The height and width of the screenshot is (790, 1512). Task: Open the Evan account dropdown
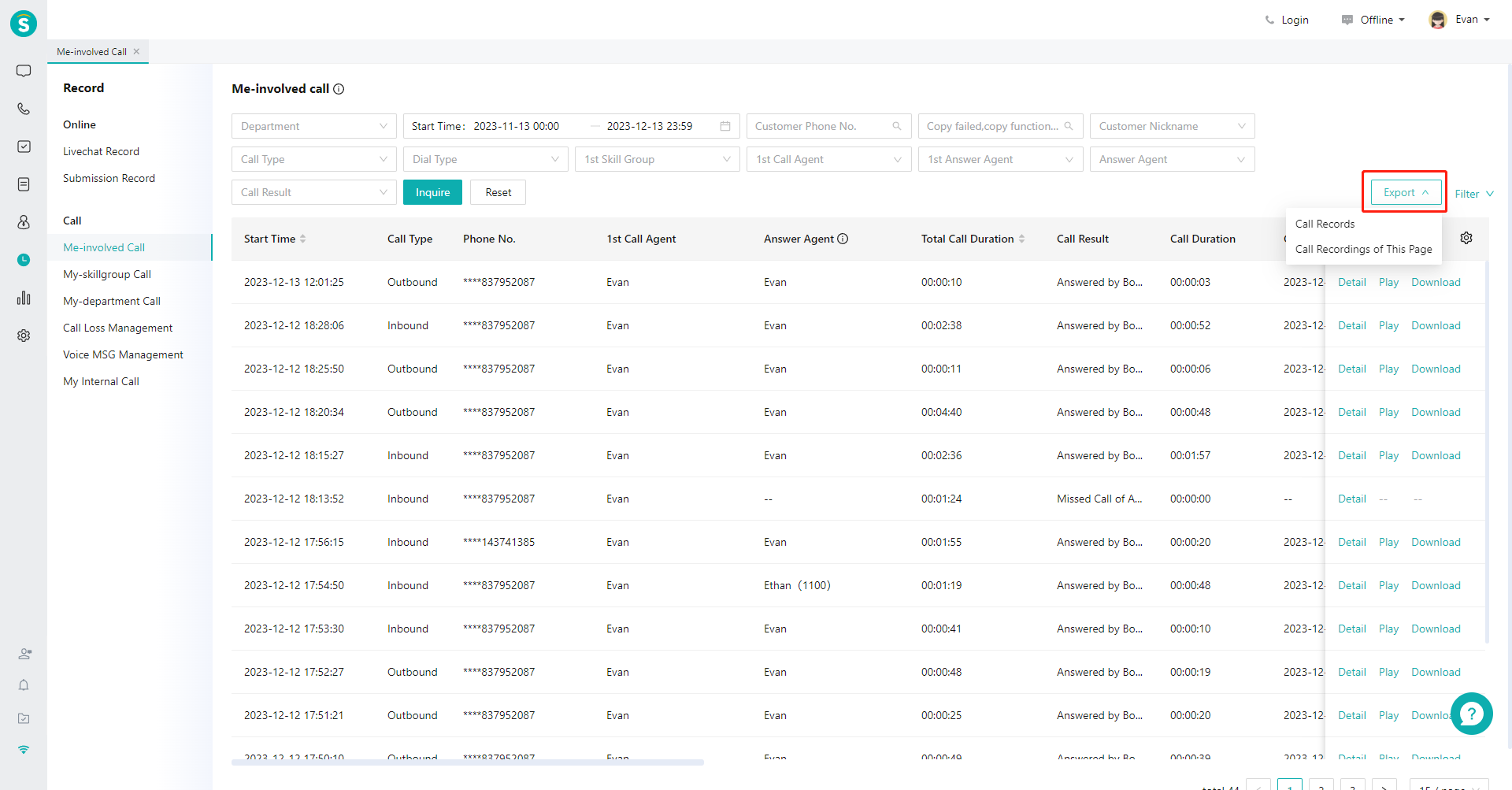click(x=1472, y=20)
